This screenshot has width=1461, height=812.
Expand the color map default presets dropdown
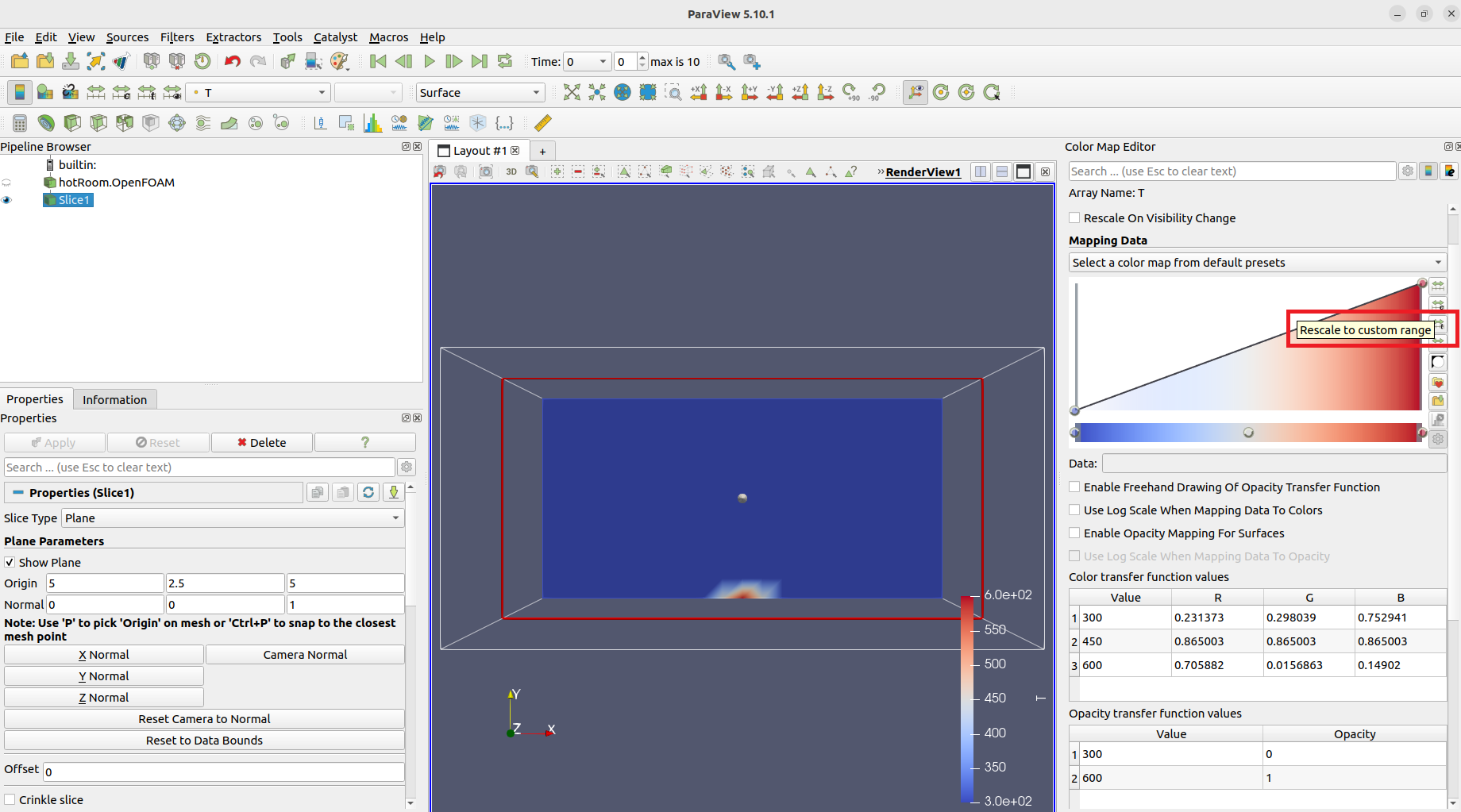click(x=1257, y=263)
